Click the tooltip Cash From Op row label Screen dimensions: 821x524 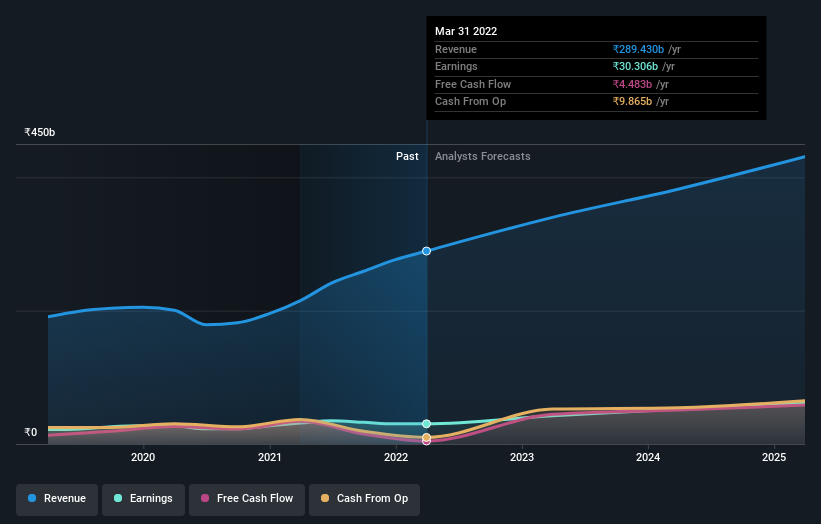[x=470, y=102]
